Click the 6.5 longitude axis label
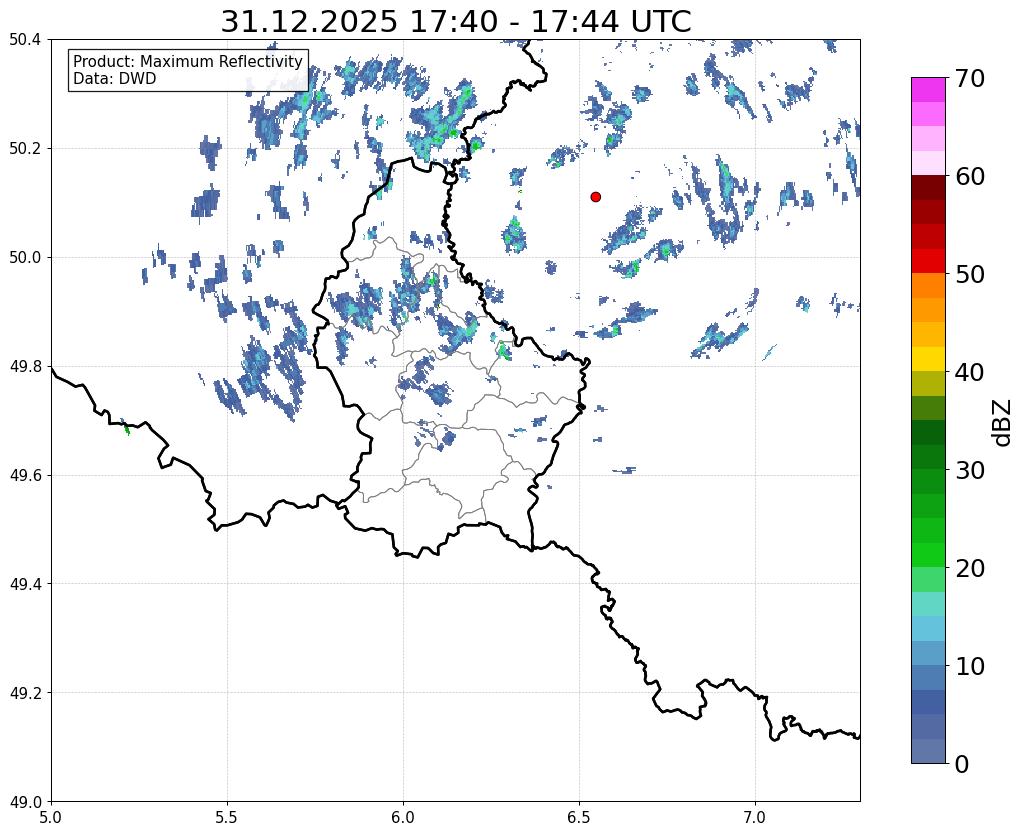Image resolution: width=1023 pixels, height=834 pixels. (579, 817)
